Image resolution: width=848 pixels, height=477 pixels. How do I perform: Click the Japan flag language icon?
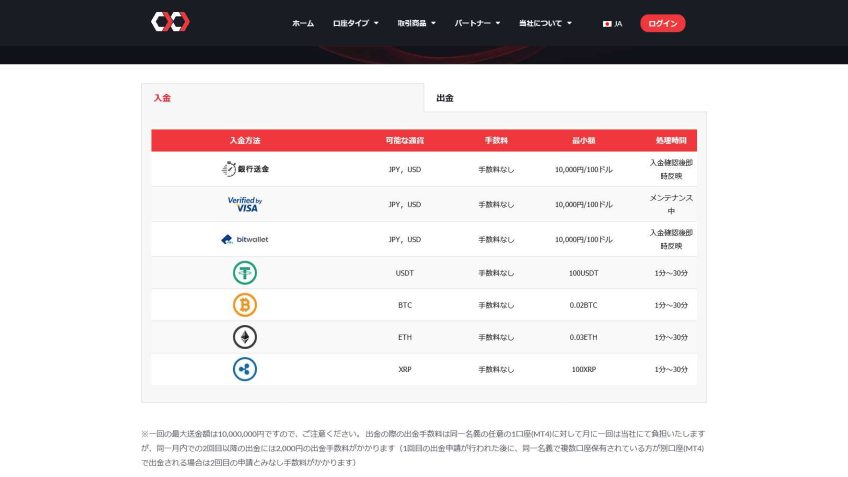(x=607, y=23)
